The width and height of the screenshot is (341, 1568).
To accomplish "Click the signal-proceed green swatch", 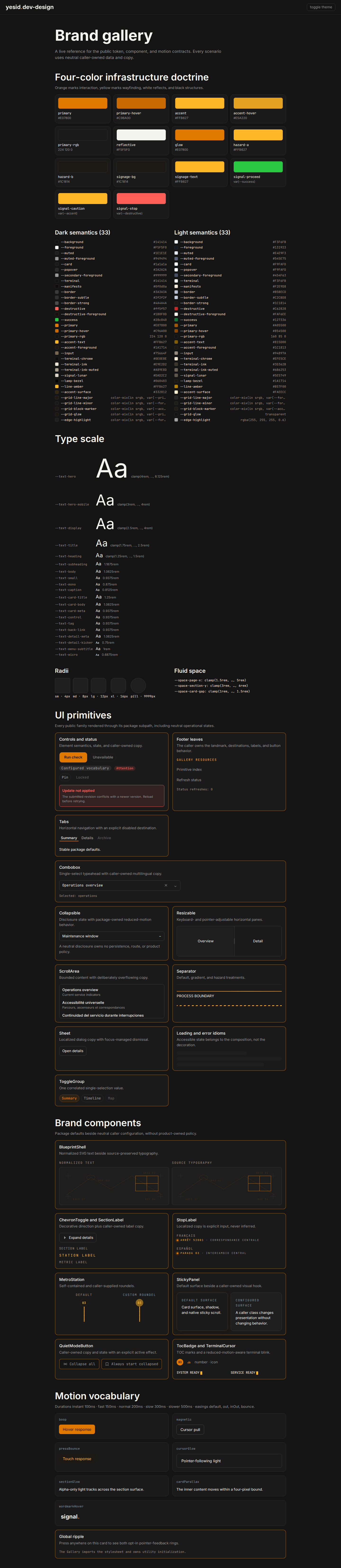I will click(x=258, y=167).
